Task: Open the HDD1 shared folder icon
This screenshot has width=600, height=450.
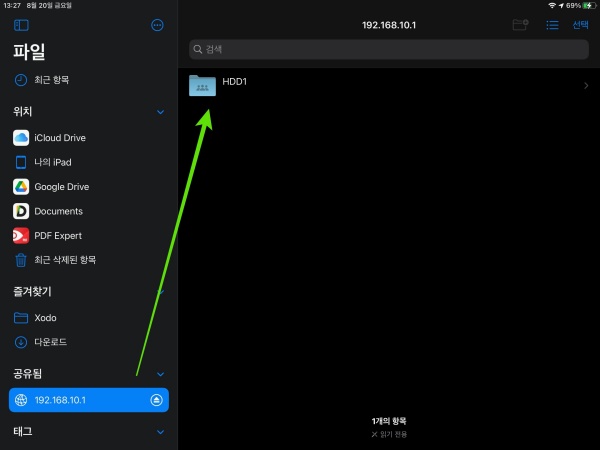Action: click(x=203, y=87)
